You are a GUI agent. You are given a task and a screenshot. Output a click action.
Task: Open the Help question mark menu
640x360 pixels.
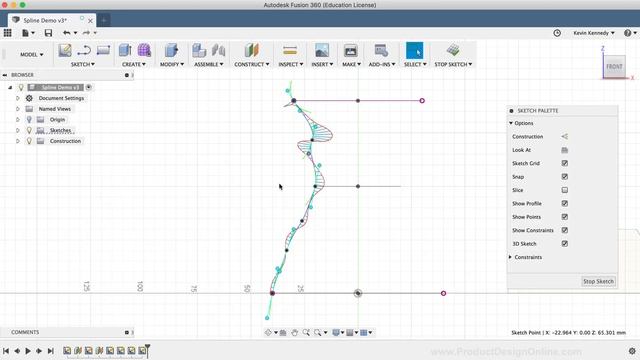click(x=627, y=33)
